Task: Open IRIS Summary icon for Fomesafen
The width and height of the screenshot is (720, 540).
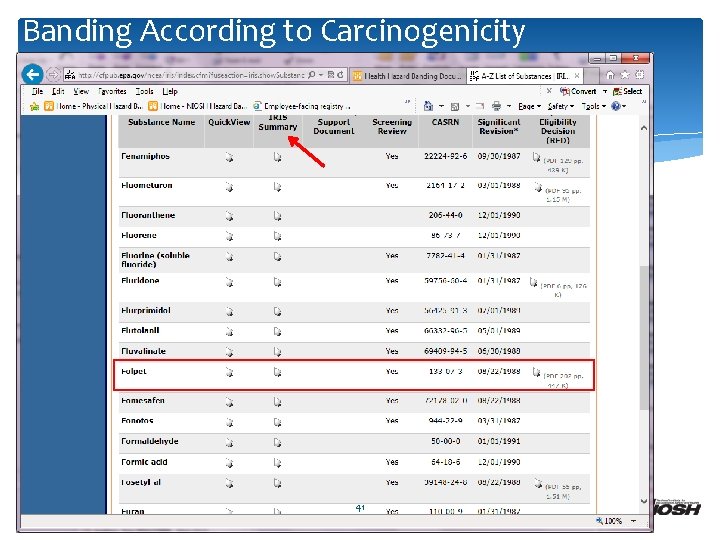Action: pyautogui.click(x=277, y=402)
